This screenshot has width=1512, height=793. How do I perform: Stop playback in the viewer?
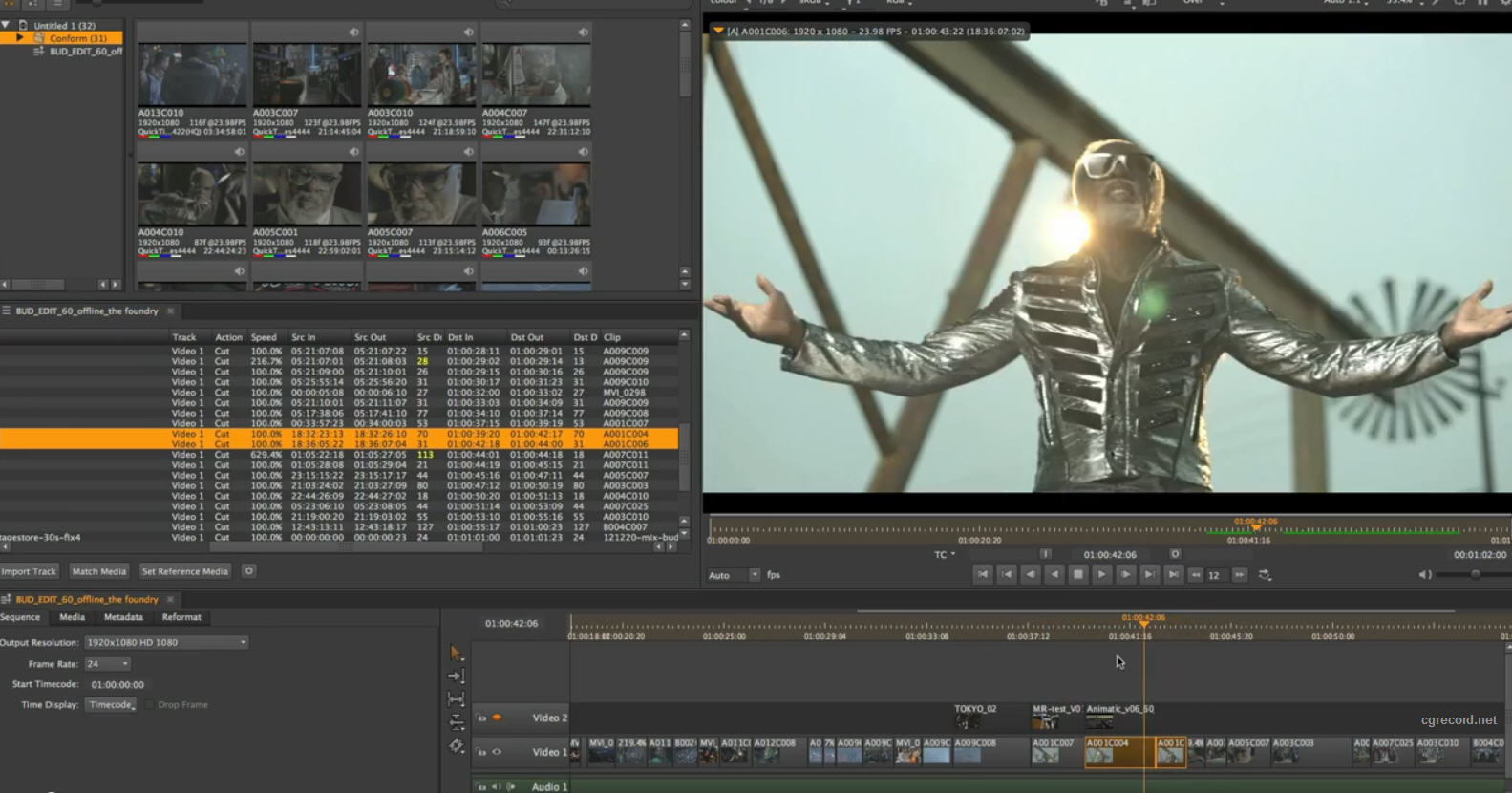1077,574
